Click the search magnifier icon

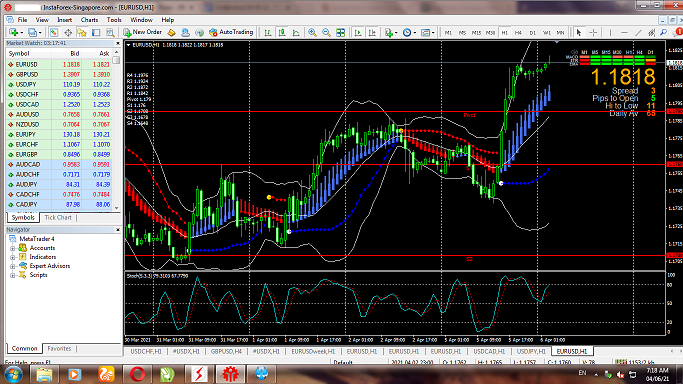click(x=663, y=32)
